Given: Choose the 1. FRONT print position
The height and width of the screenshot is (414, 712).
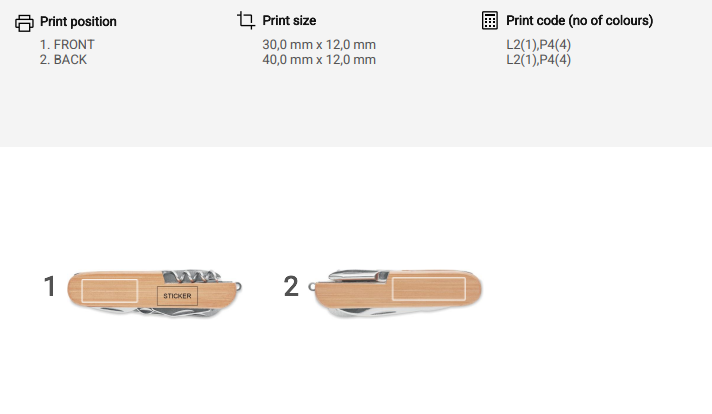Looking at the screenshot, I should point(67,45).
